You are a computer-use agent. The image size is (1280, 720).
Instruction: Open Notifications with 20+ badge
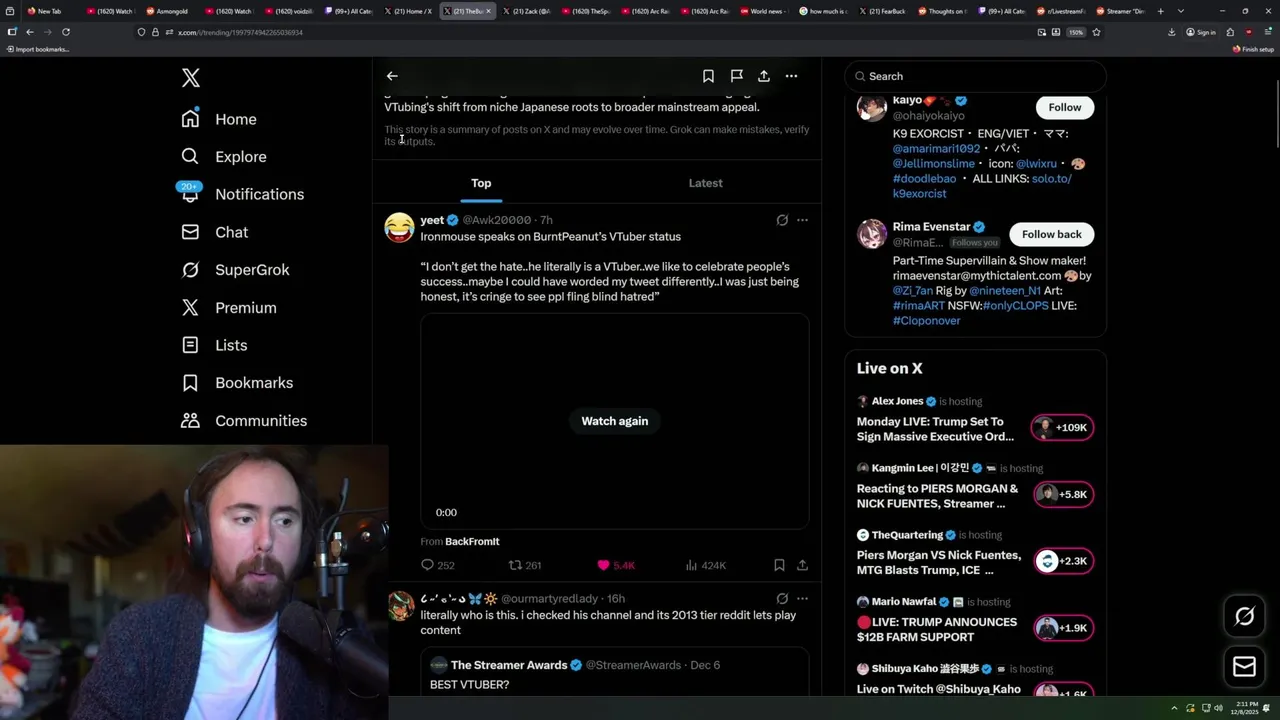[x=241, y=194]
